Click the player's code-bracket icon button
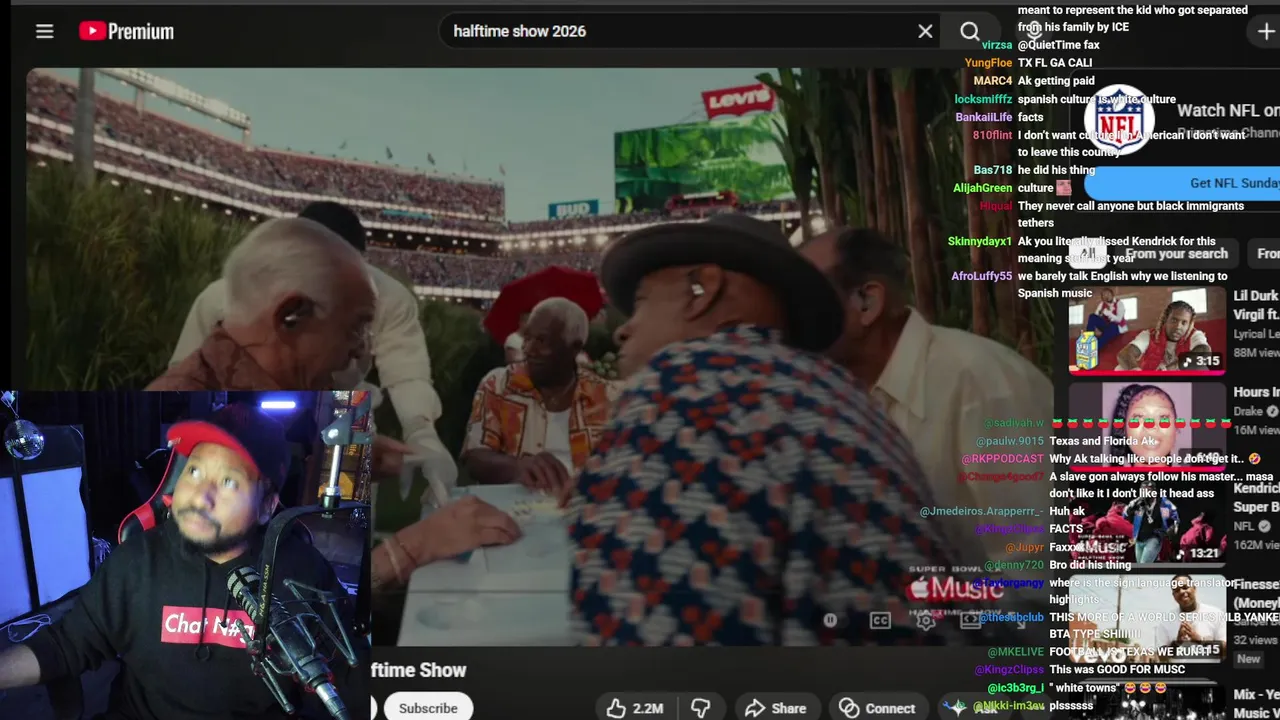The width and height of the screenshot is (1280, 720). (969, 620)
